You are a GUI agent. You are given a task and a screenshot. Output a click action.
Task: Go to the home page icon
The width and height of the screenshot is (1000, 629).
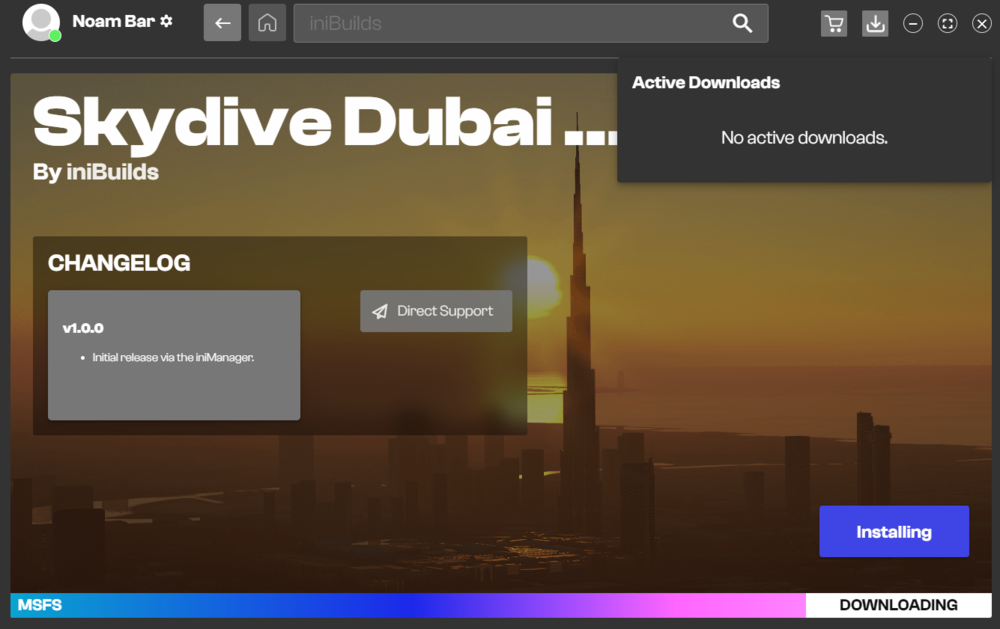(x=267, y=23)
